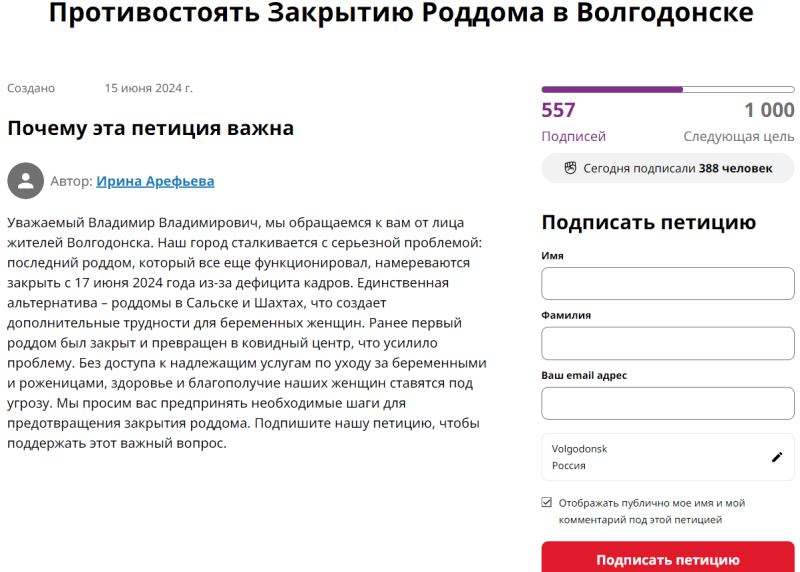Click the fist icon next to today's signers
The width and height of the screenshot is (800, 572).
coord(570,168)
